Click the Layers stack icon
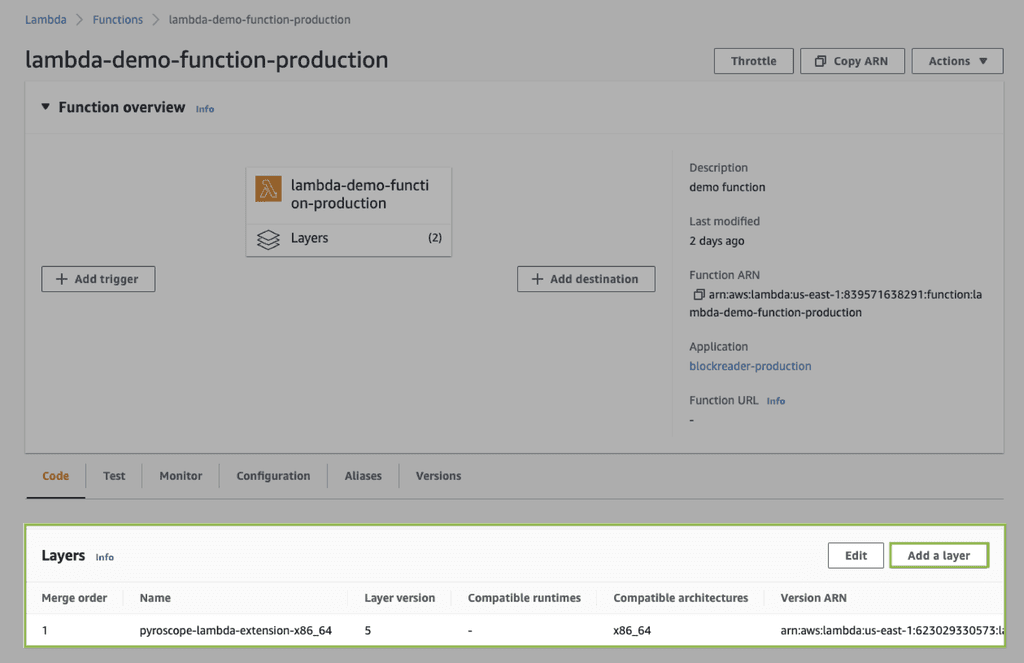 268,239
